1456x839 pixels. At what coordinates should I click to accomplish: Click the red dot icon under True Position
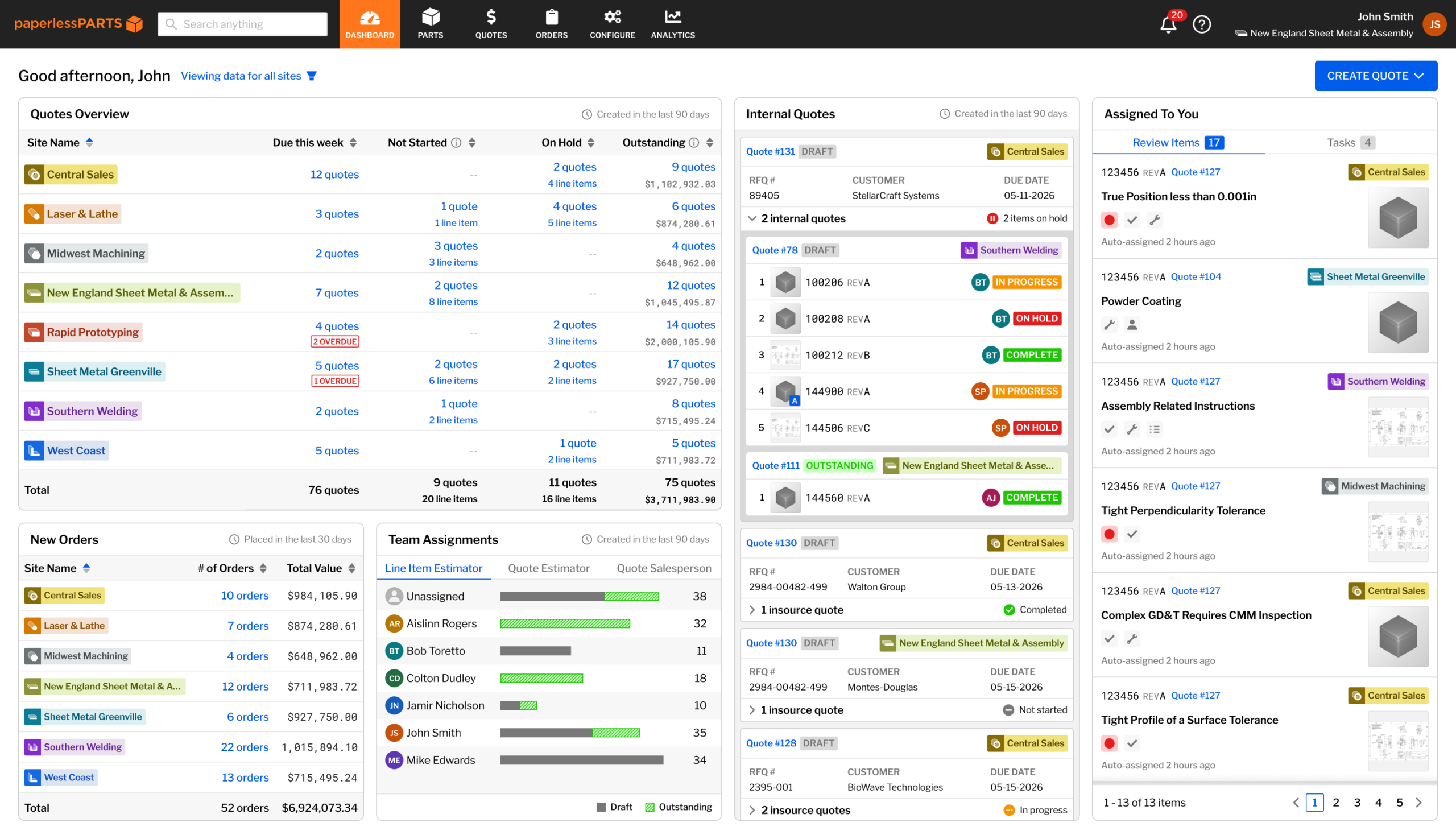(x=1109, y=220)
